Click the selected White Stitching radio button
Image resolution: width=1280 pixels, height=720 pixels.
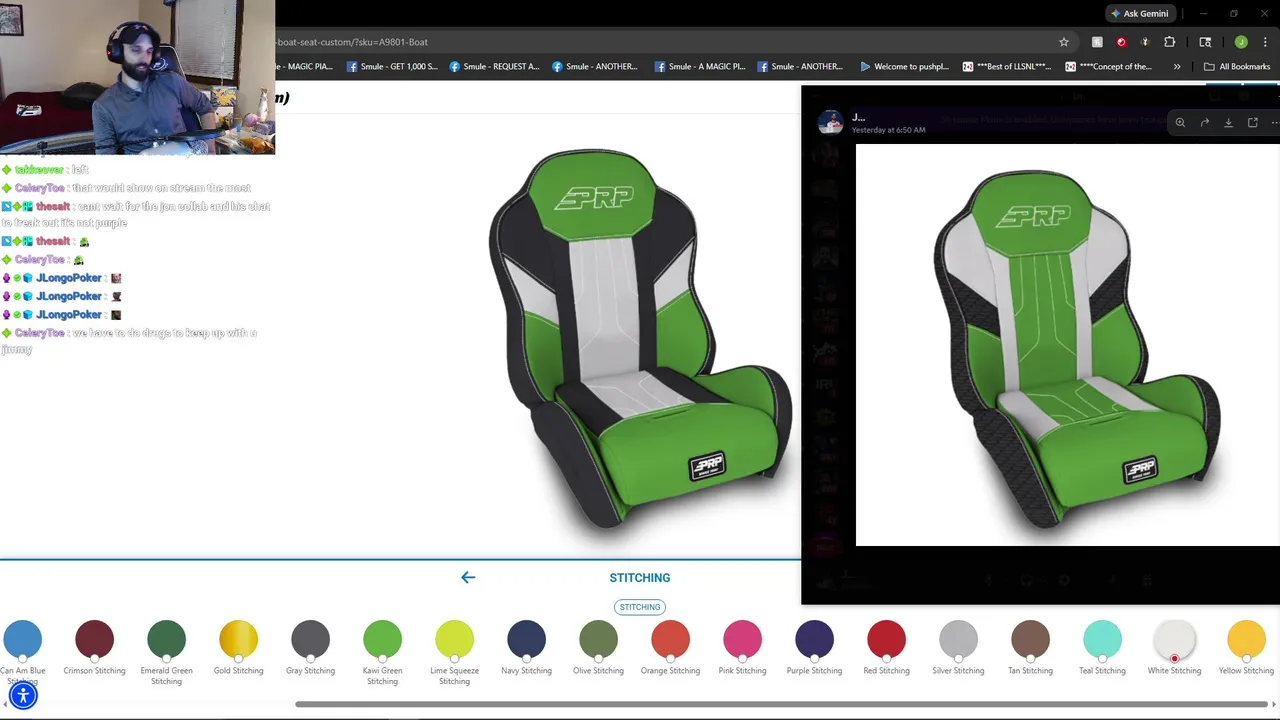1174,658
